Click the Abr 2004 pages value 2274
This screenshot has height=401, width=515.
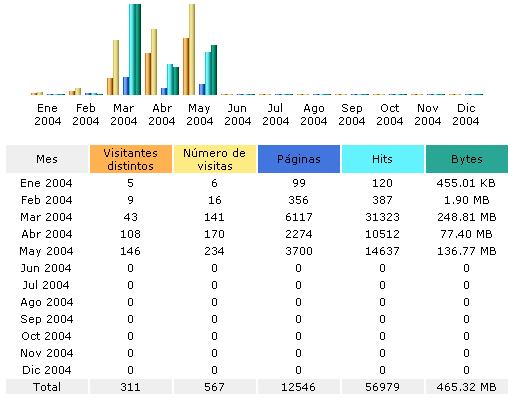(299, 234)
